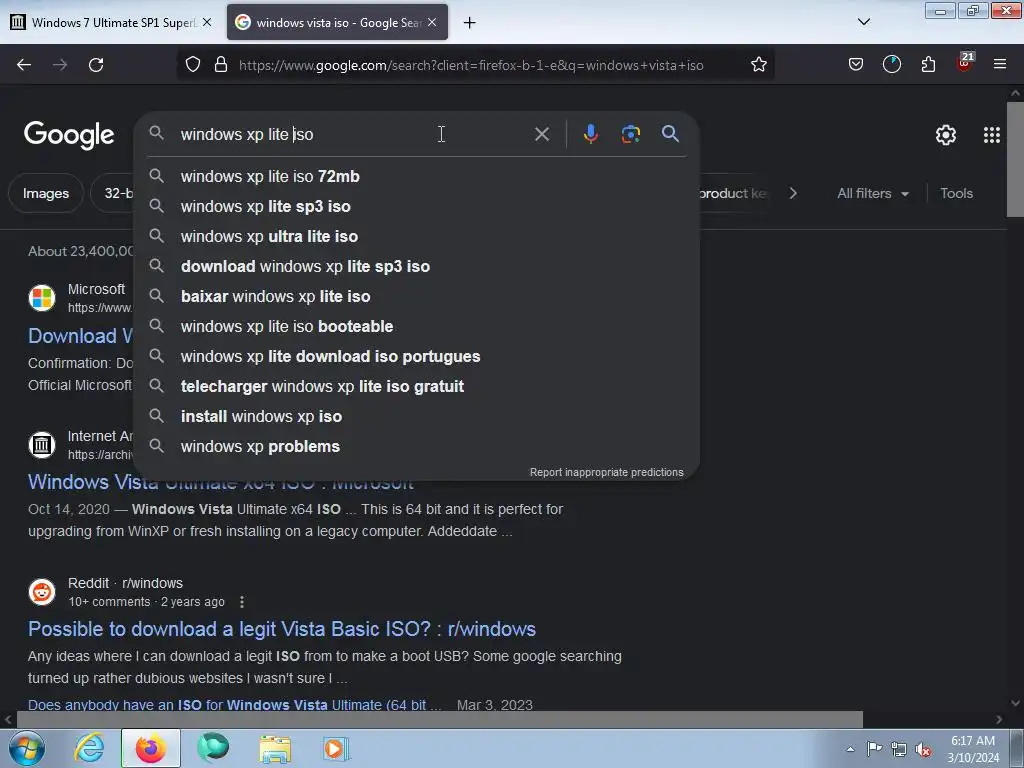Open the tracking protection shield icon
This screenshot has height=768, width=1024.
pyautogui.click(x=193, y=65)
